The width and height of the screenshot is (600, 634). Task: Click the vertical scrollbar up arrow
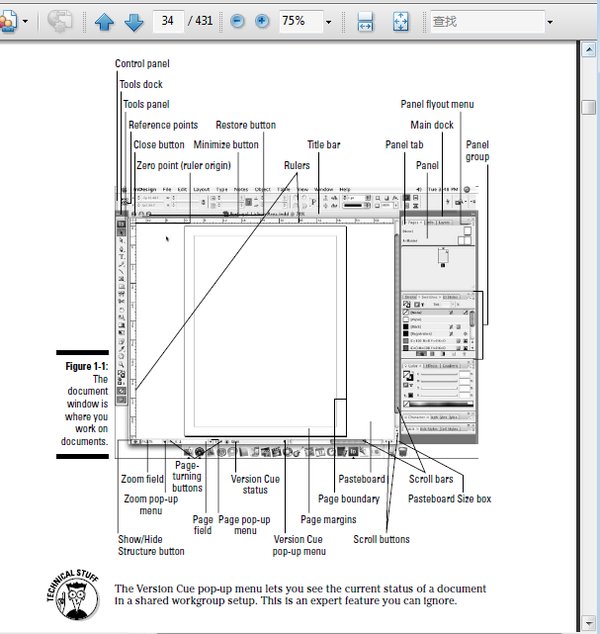(589, 50)
